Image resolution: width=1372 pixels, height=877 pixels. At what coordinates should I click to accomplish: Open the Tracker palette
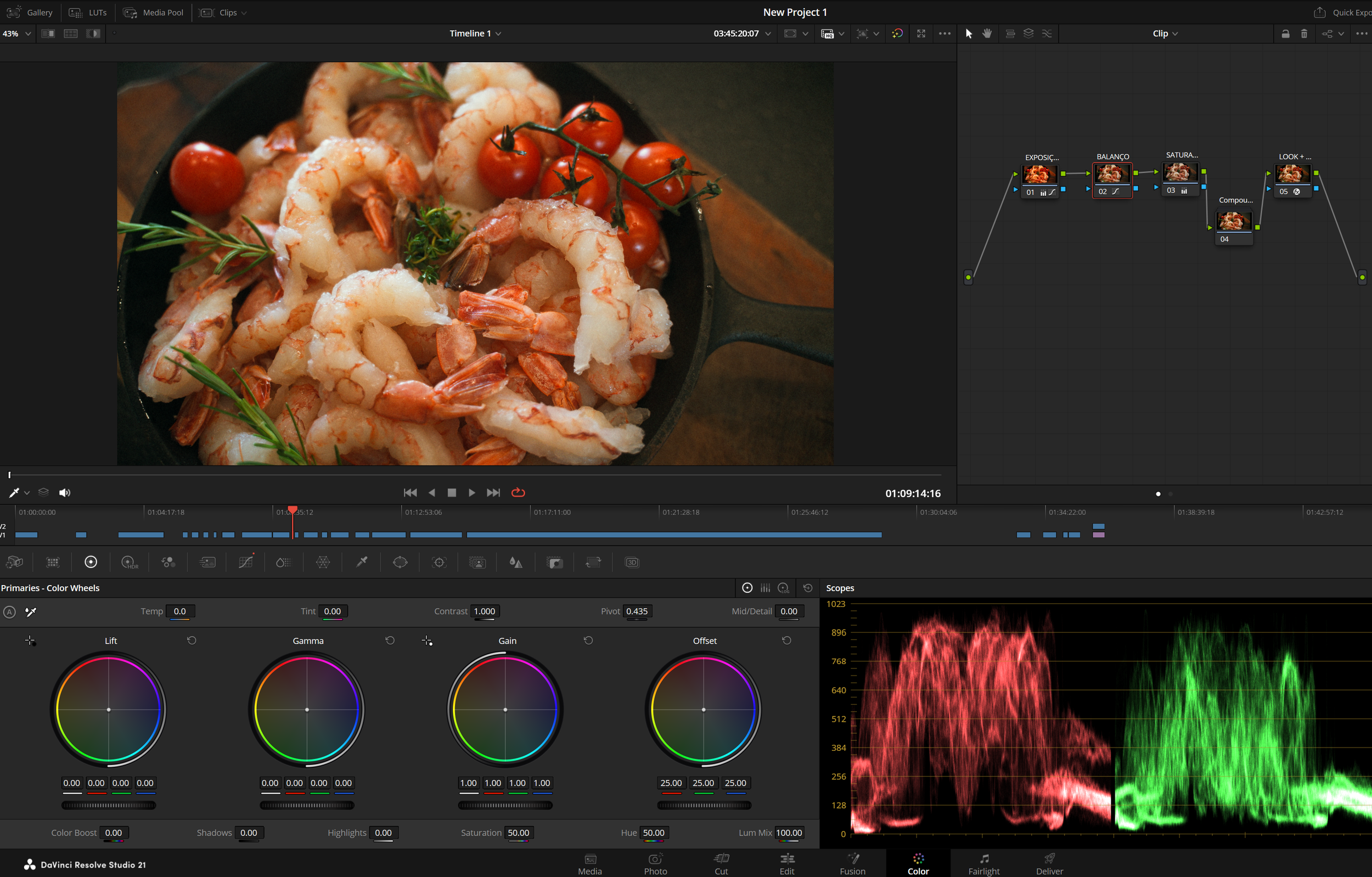click(x=439, y=562)
